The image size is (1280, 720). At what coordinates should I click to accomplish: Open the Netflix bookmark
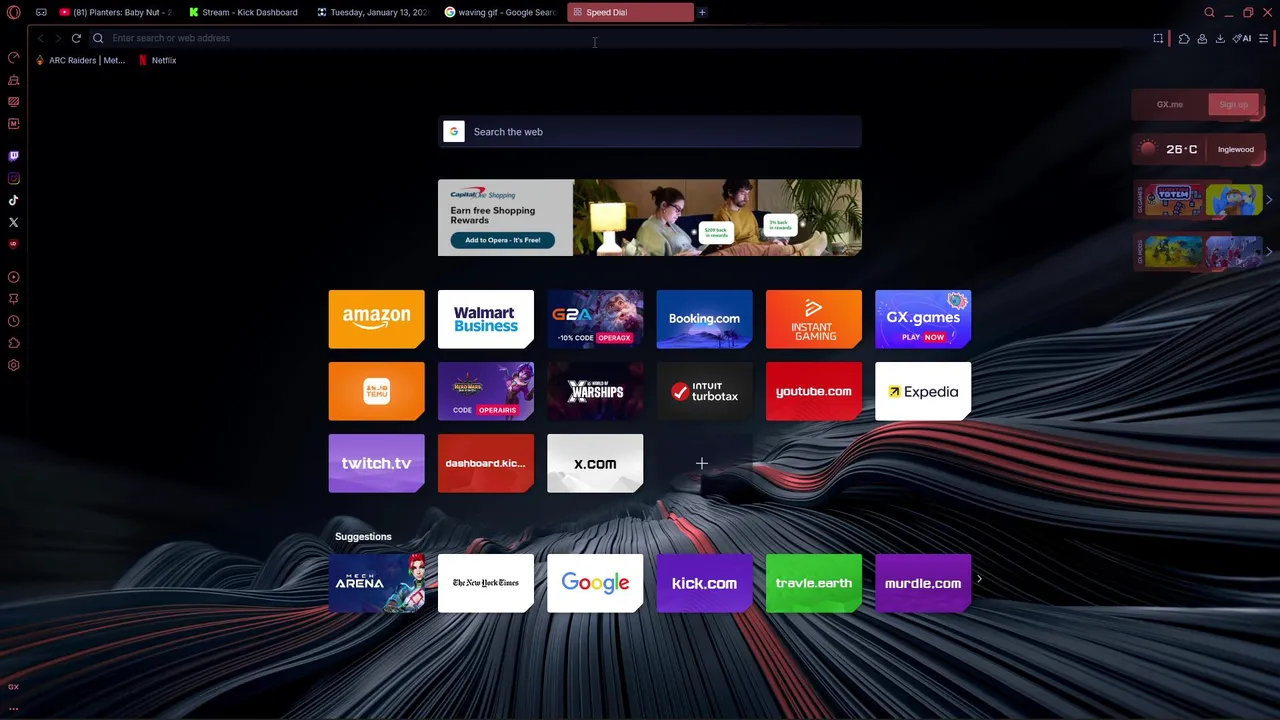coord(157,60)
